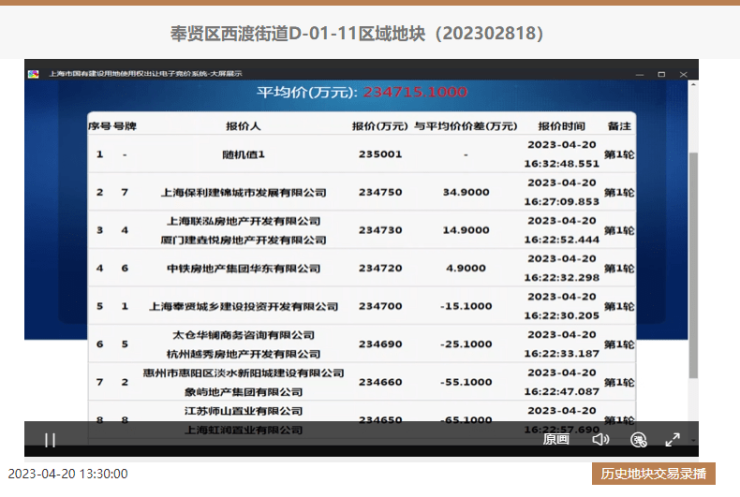Click the timestamp 16:22:33.187
This screenshot has height=497, width=740.
[562, 354]
